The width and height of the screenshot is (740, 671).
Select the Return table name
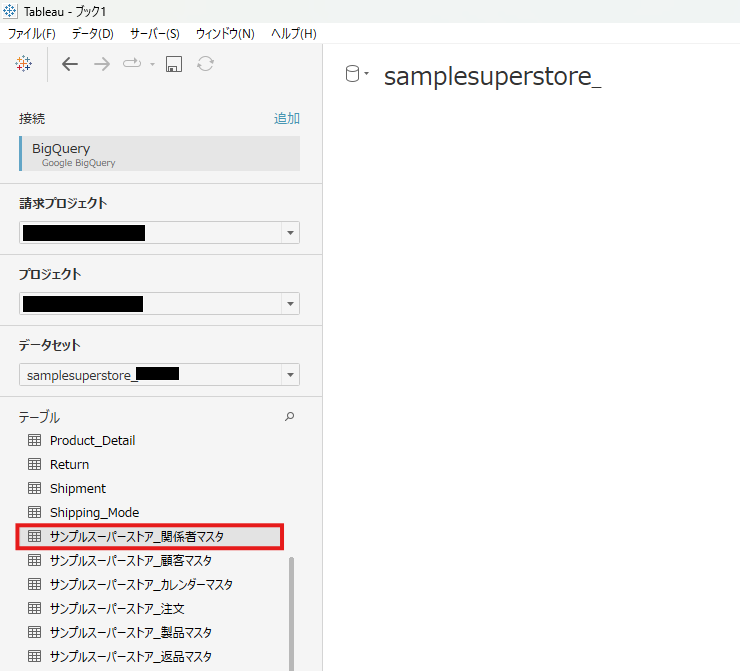coord(69,464)
